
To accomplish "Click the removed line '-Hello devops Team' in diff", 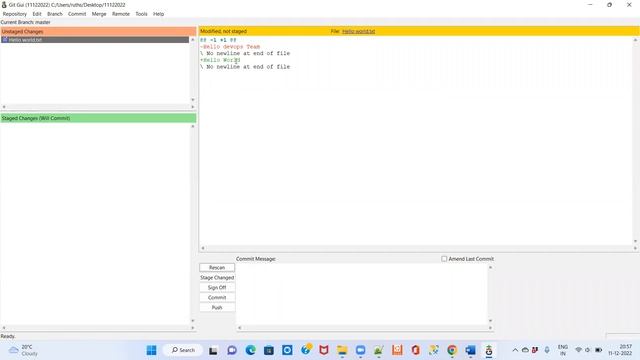I will pos(230,47).
